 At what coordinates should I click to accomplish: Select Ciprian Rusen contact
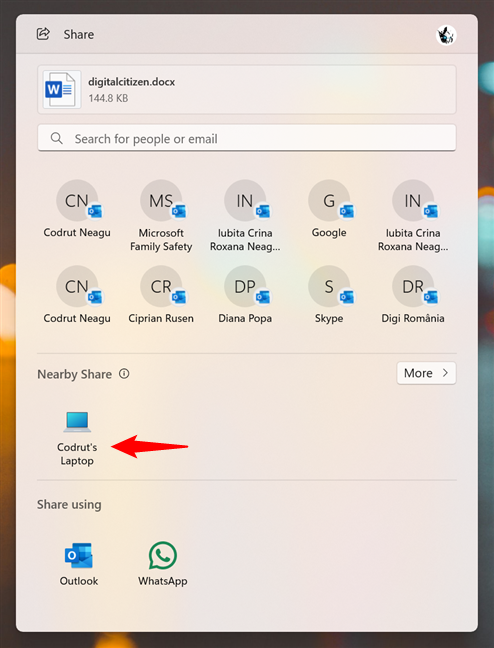pos(161,295)
